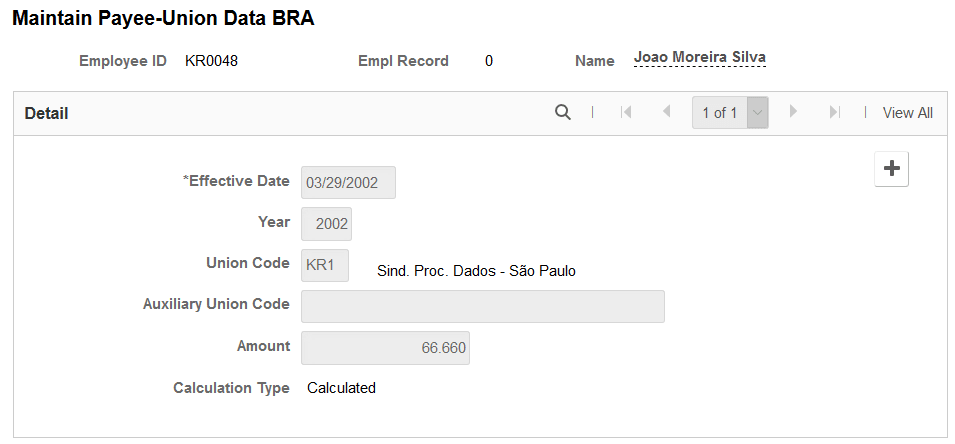Click the Auxiliary Union Code field
The image size is (955, 444).
tap(483, 306)
